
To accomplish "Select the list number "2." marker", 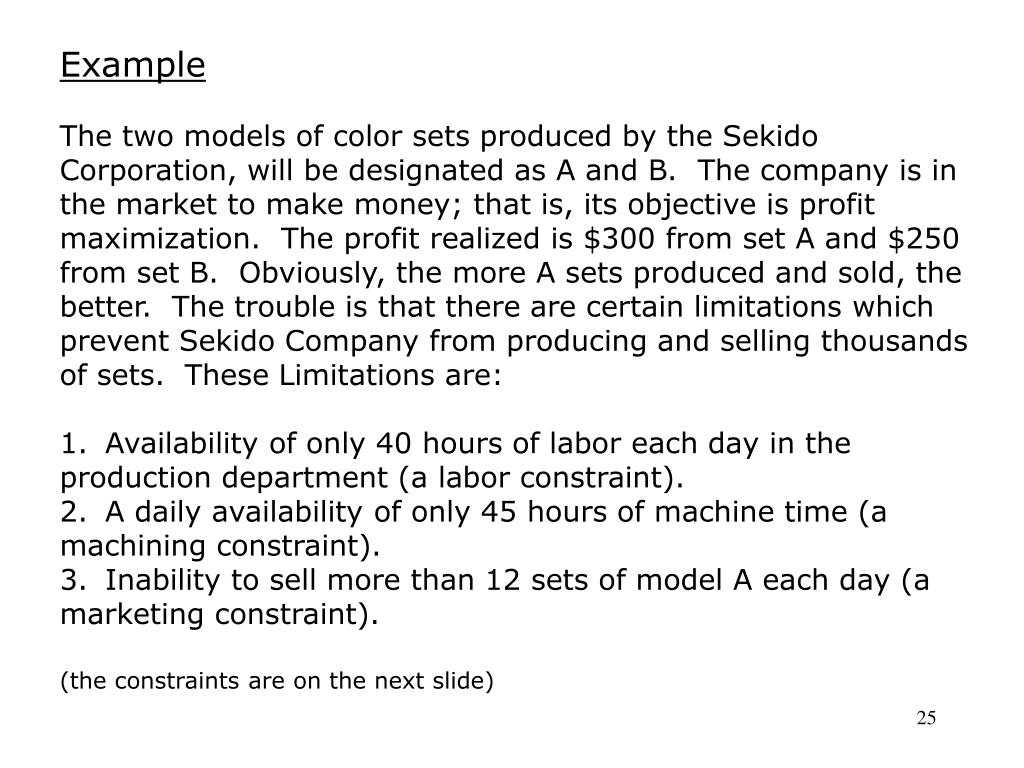I will pyautogui.click(x=72, y=512).
